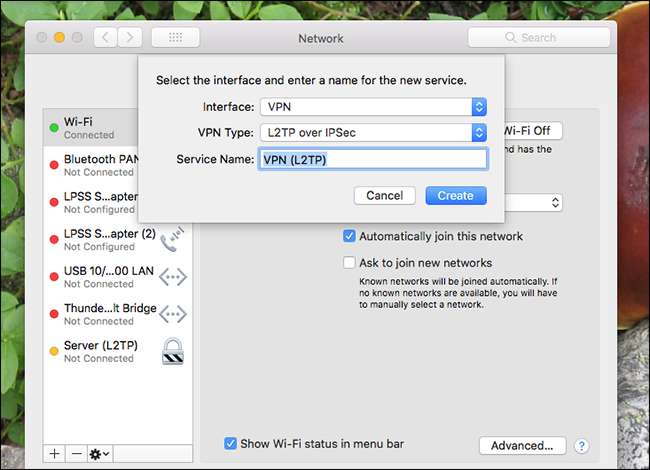Screen dimensions: 650x470
Task: Click the Turn Wi-Fi Off button
Action: [533, 131]
